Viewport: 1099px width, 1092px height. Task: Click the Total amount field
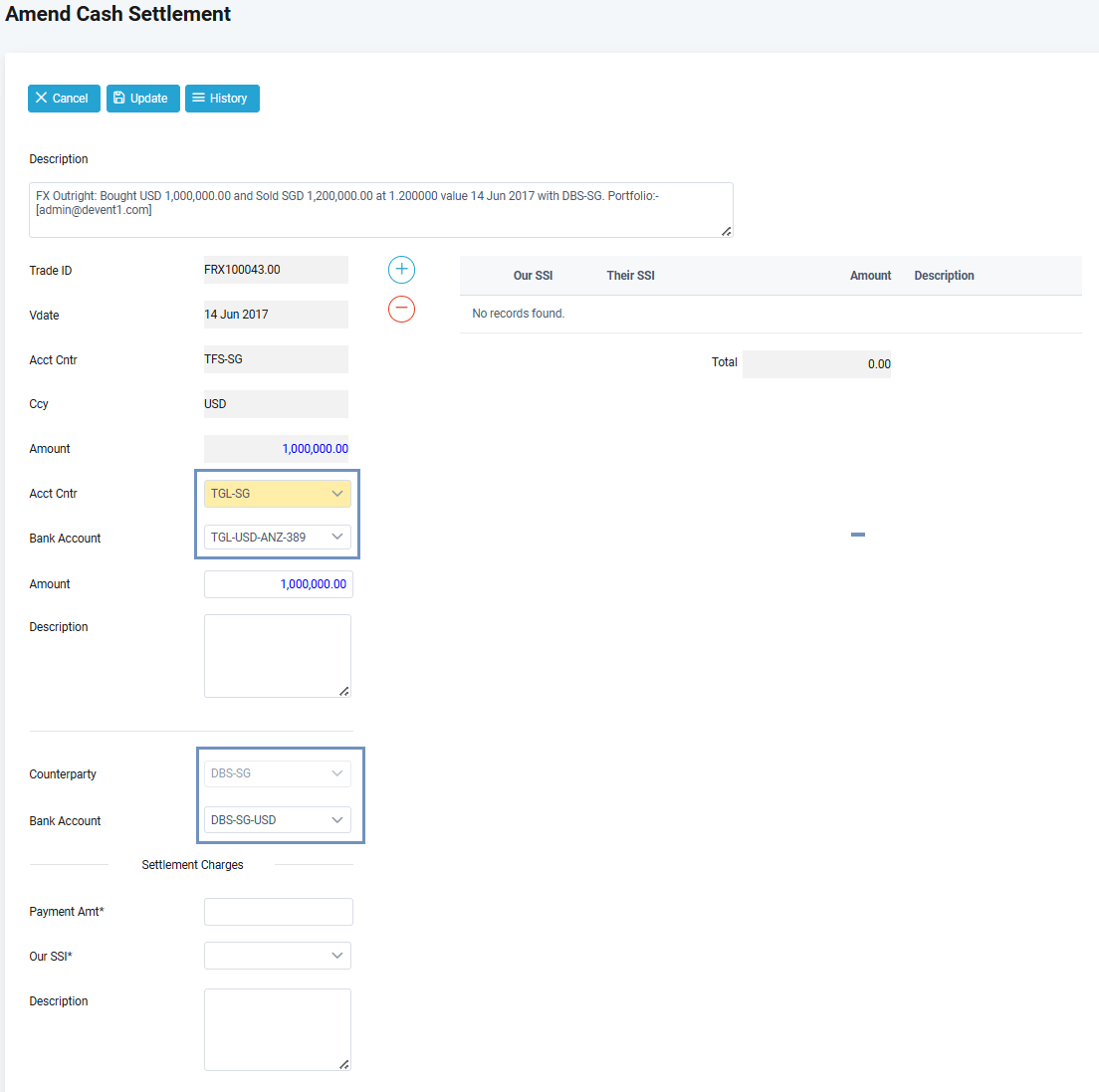pyautogui.click(x=816, y=364)
